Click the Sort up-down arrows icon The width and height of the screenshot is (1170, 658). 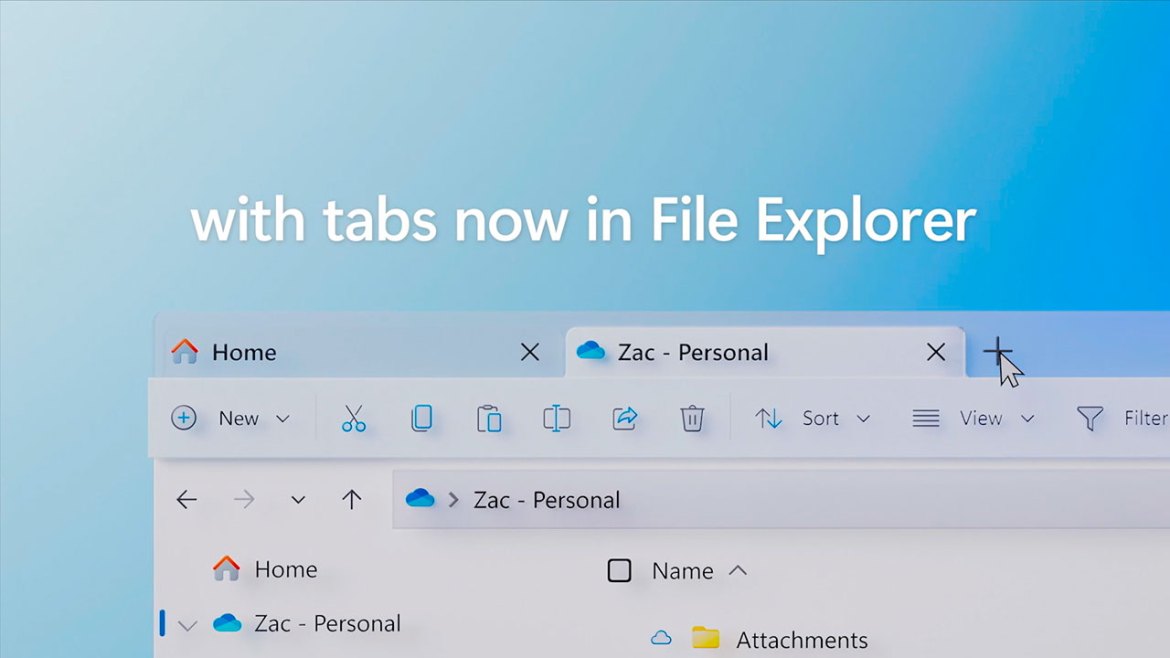(x=768, y=419)
